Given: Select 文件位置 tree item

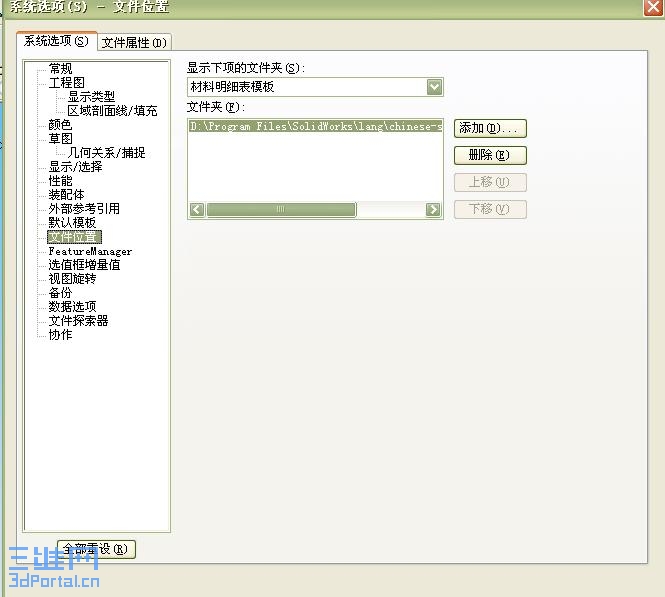Looking at the screenshot, I should click(x=74, y=237).
